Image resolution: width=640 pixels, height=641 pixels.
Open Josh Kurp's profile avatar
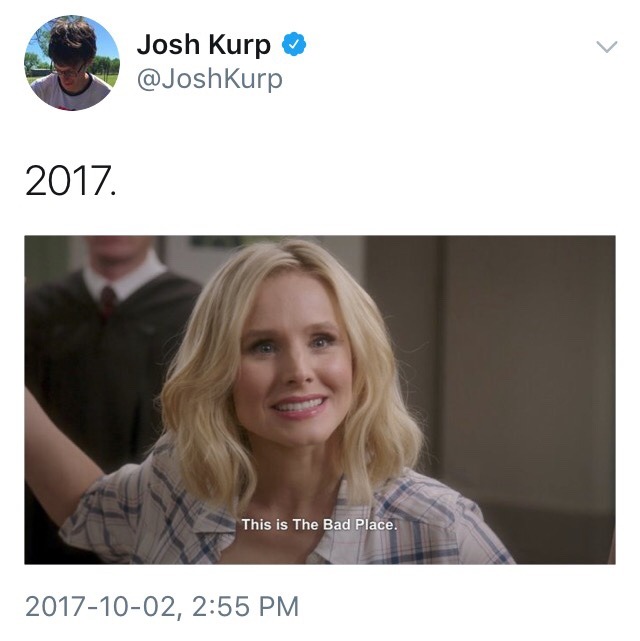tap(72, 63)
